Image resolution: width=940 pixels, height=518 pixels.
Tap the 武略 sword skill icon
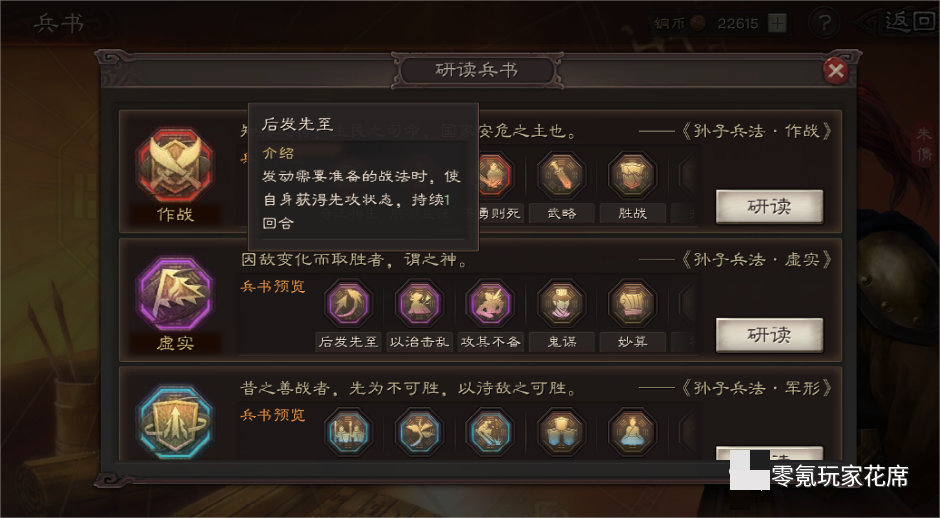[561, 175]
